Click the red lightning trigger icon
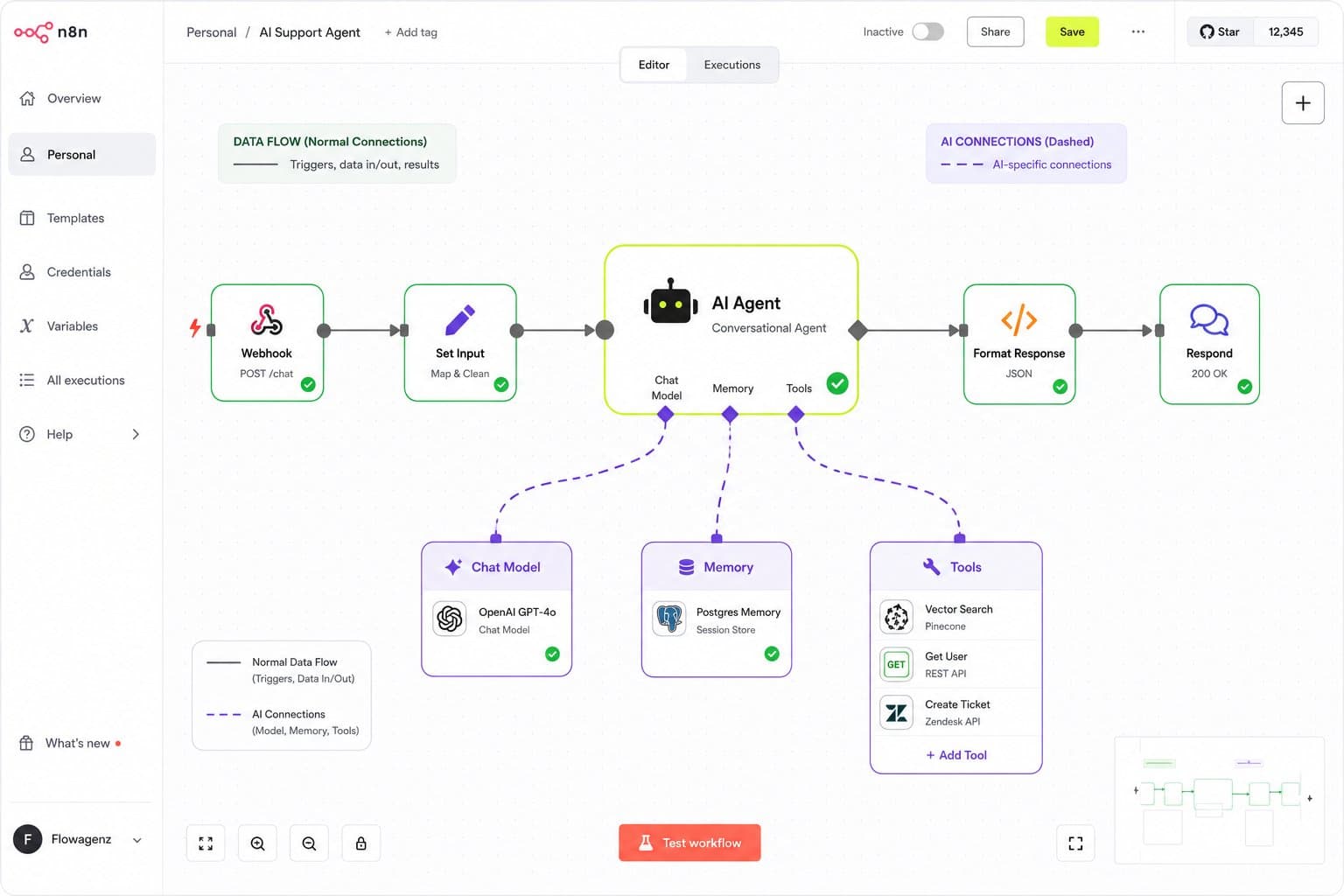The image size is (1344, 896). [x=195, y=328]
